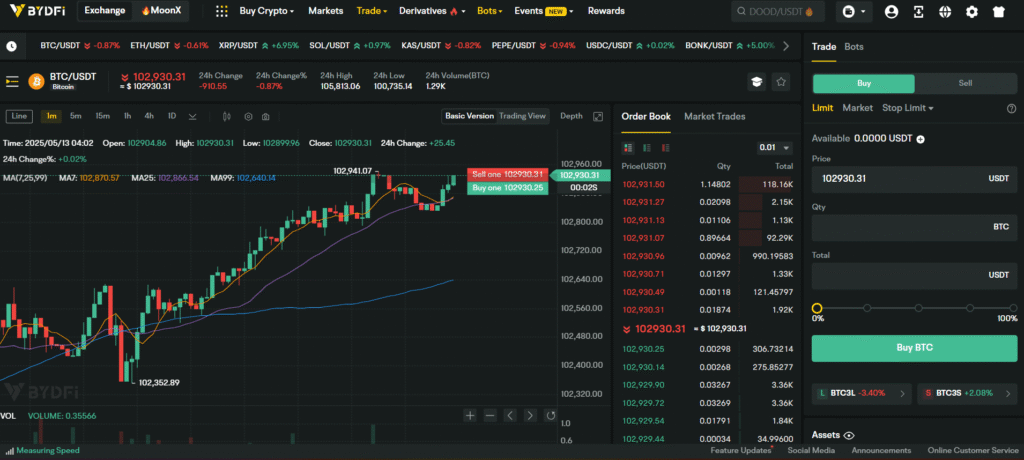The width and height of the screenshot is (1024, 460).
Task: Move the chart left arrow
Action: pyautogui.click(x=511, y=416)
